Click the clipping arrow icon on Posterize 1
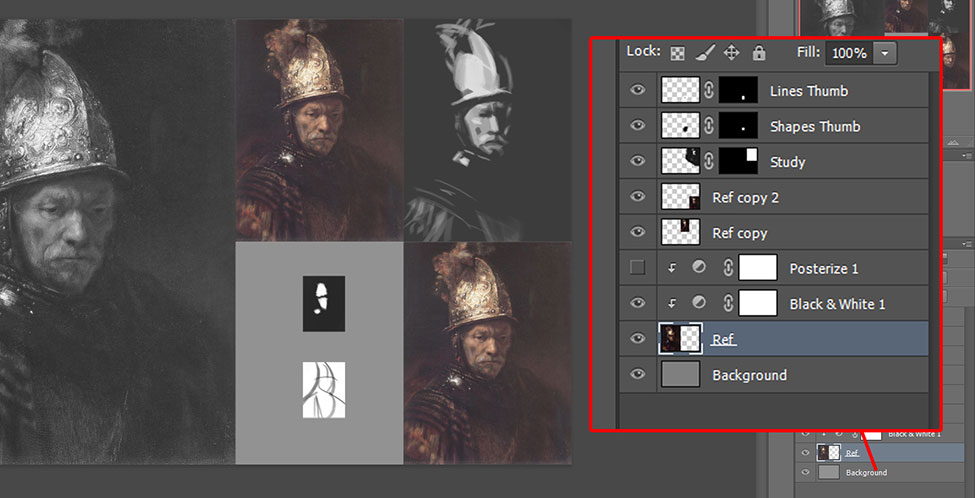Image resolution: width=975 pixels, height=498 pixels. pyautogui.click(x=672, y=268)
